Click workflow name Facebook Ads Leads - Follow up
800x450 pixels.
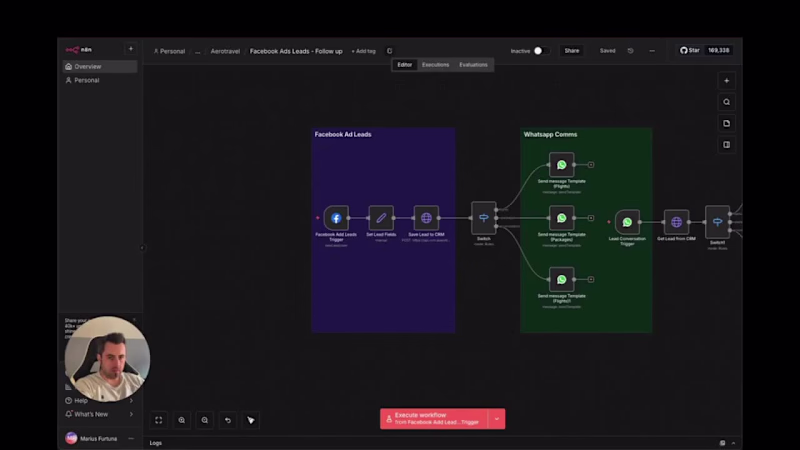pos(296,51)
